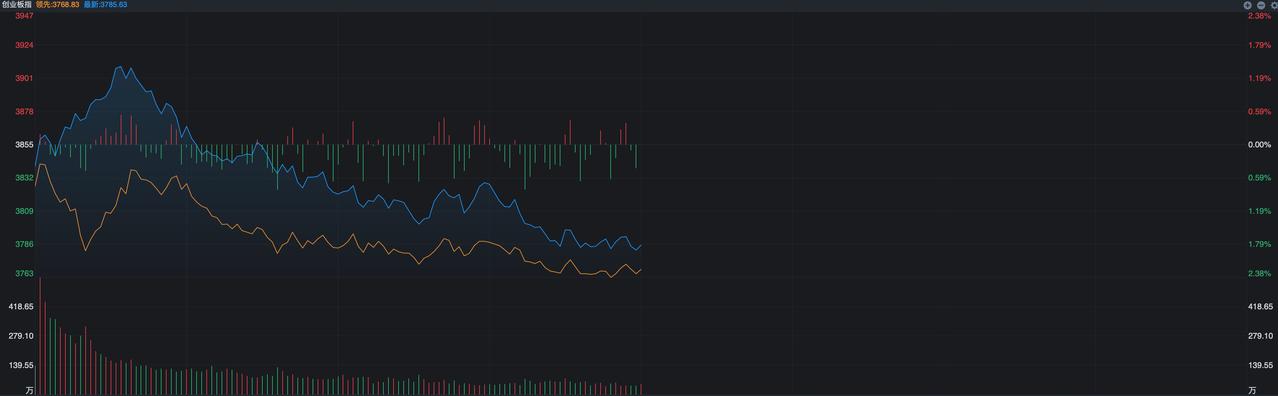
Task: Click the zoom-in plus icon
Action: pyautogui.click(x=1248, y=5)
